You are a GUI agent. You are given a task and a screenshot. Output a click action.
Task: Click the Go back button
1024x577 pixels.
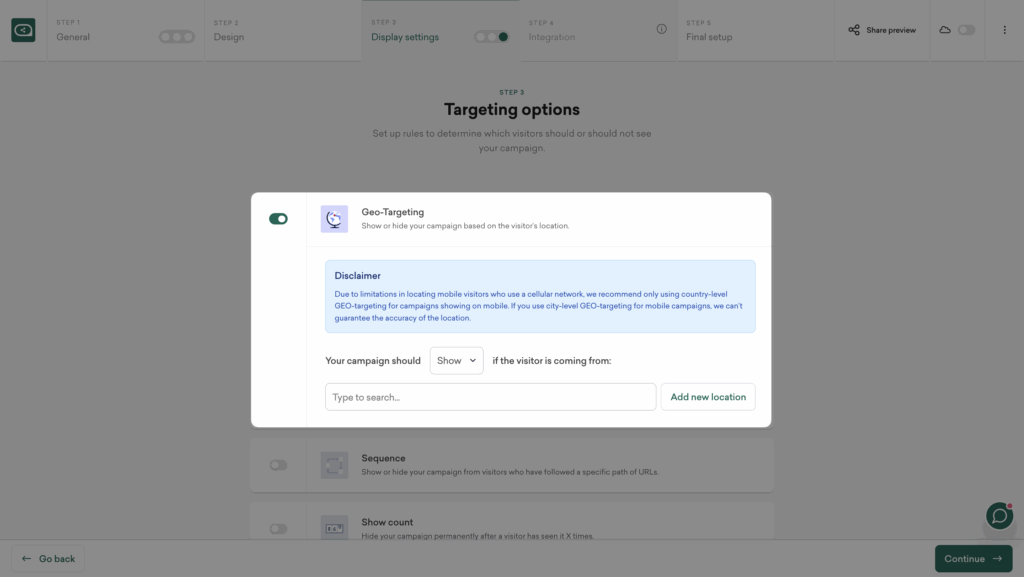[48, 559]
